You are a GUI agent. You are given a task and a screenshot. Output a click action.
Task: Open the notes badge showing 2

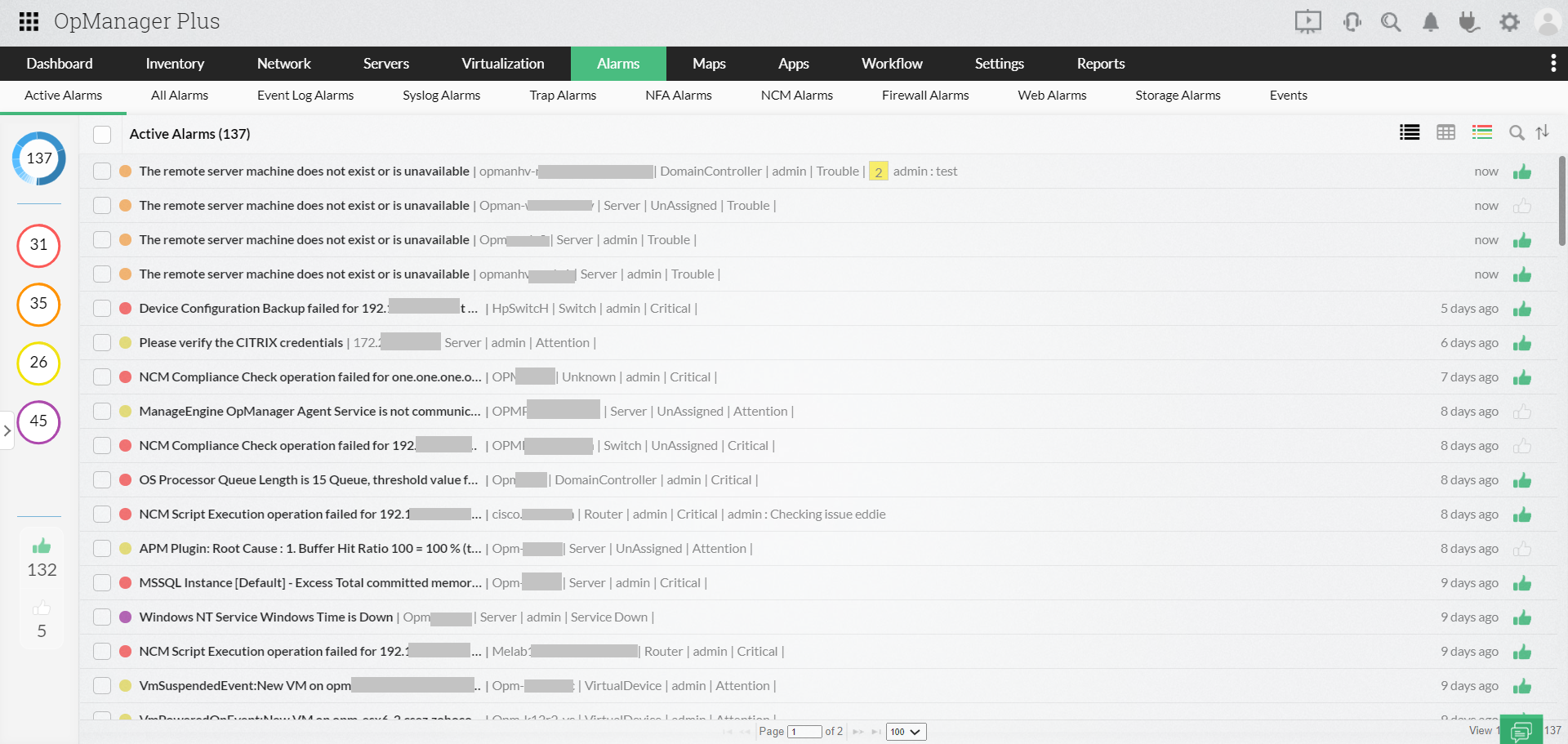point(879,172)
